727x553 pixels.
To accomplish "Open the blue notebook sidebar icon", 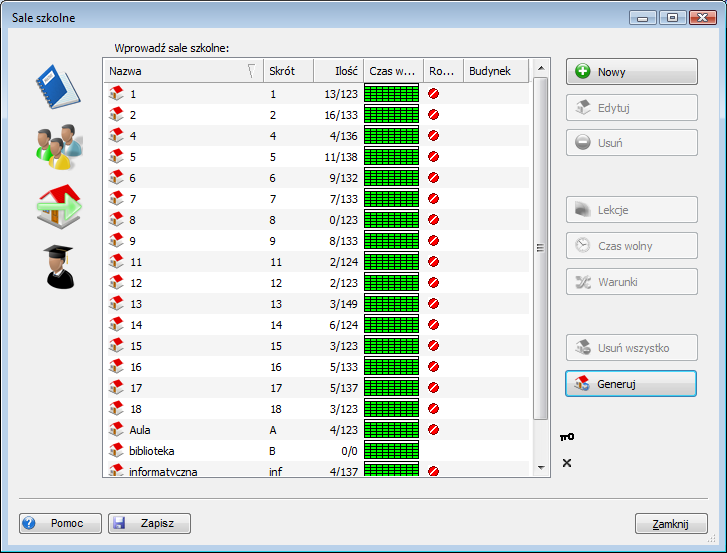I will (58, 87).
